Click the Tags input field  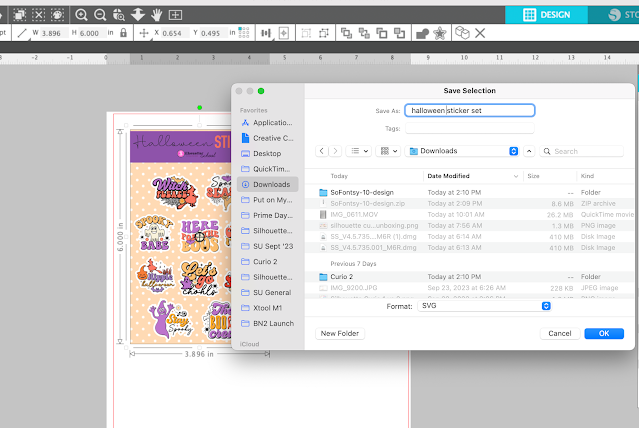click(x=469, y=128)
